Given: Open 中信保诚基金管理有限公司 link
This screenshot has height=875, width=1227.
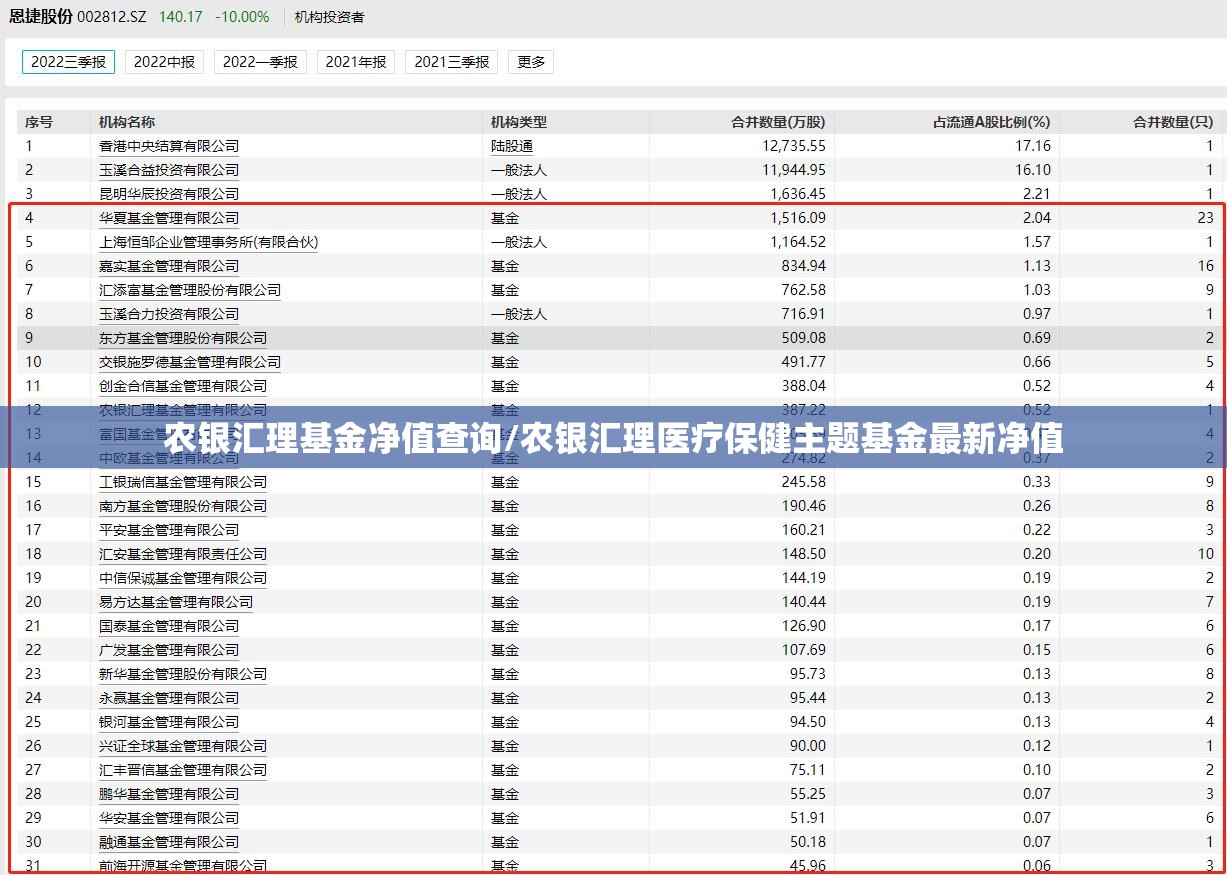Looking at the screenshot, I should [183, 578].
